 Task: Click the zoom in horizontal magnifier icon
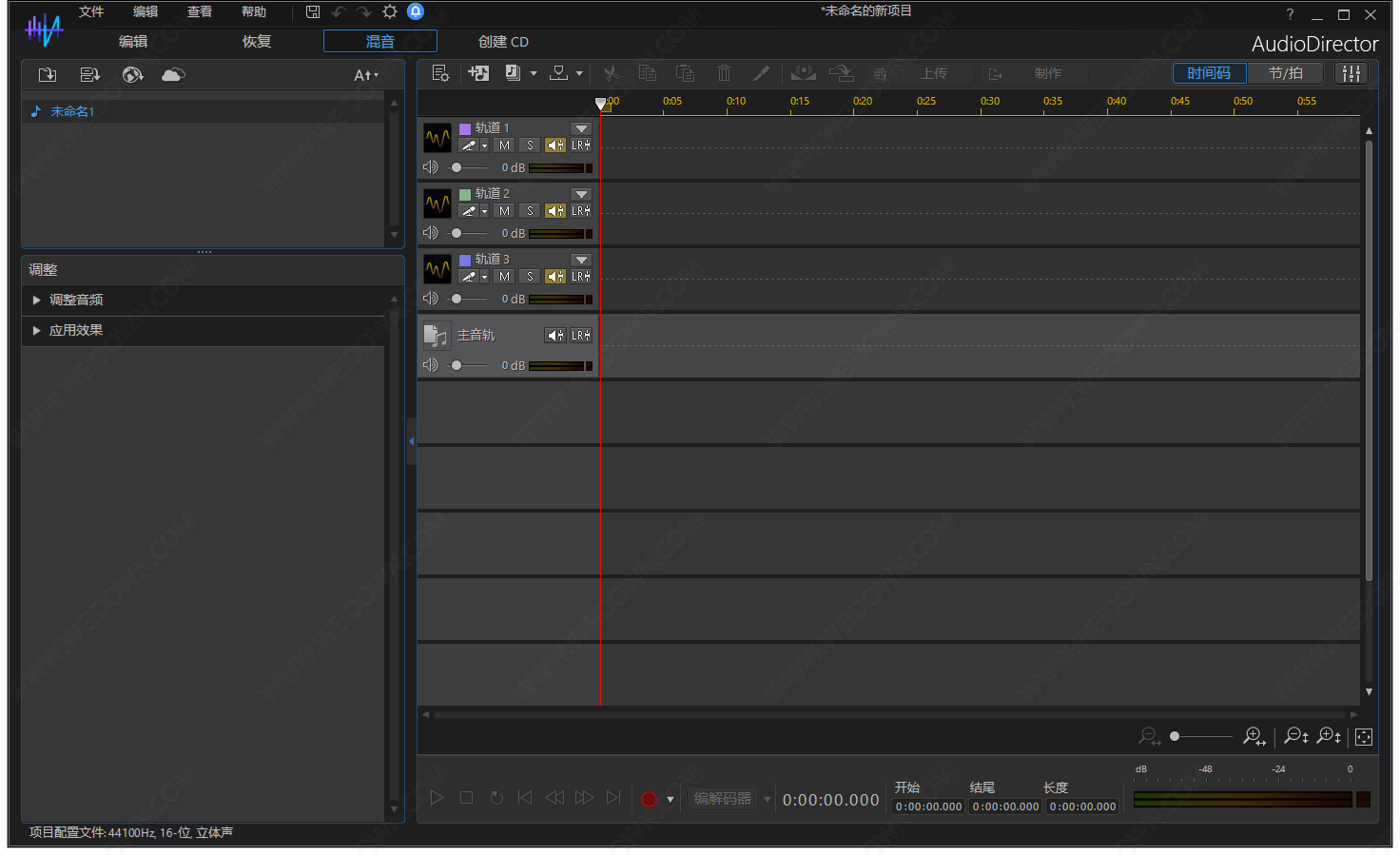tap(1254, 736)
